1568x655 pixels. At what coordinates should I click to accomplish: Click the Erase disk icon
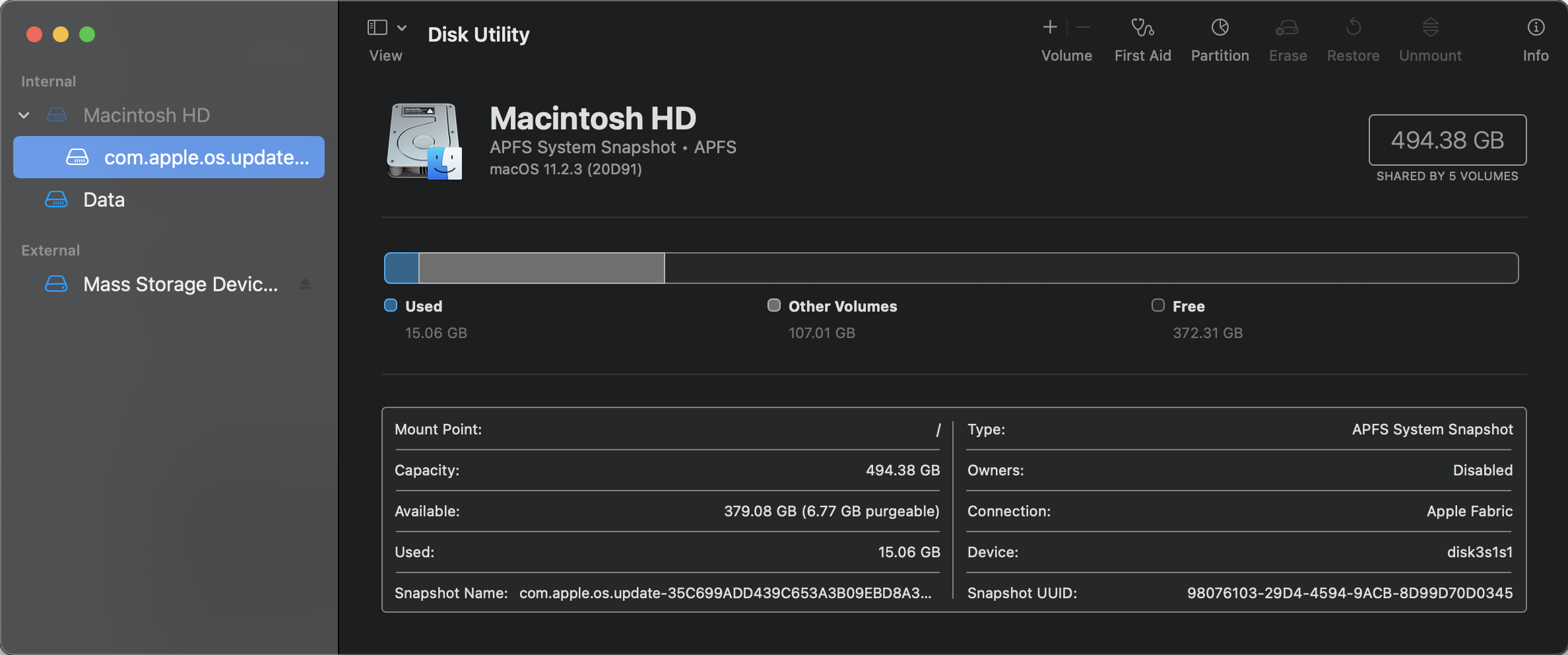coord(1287,27)
